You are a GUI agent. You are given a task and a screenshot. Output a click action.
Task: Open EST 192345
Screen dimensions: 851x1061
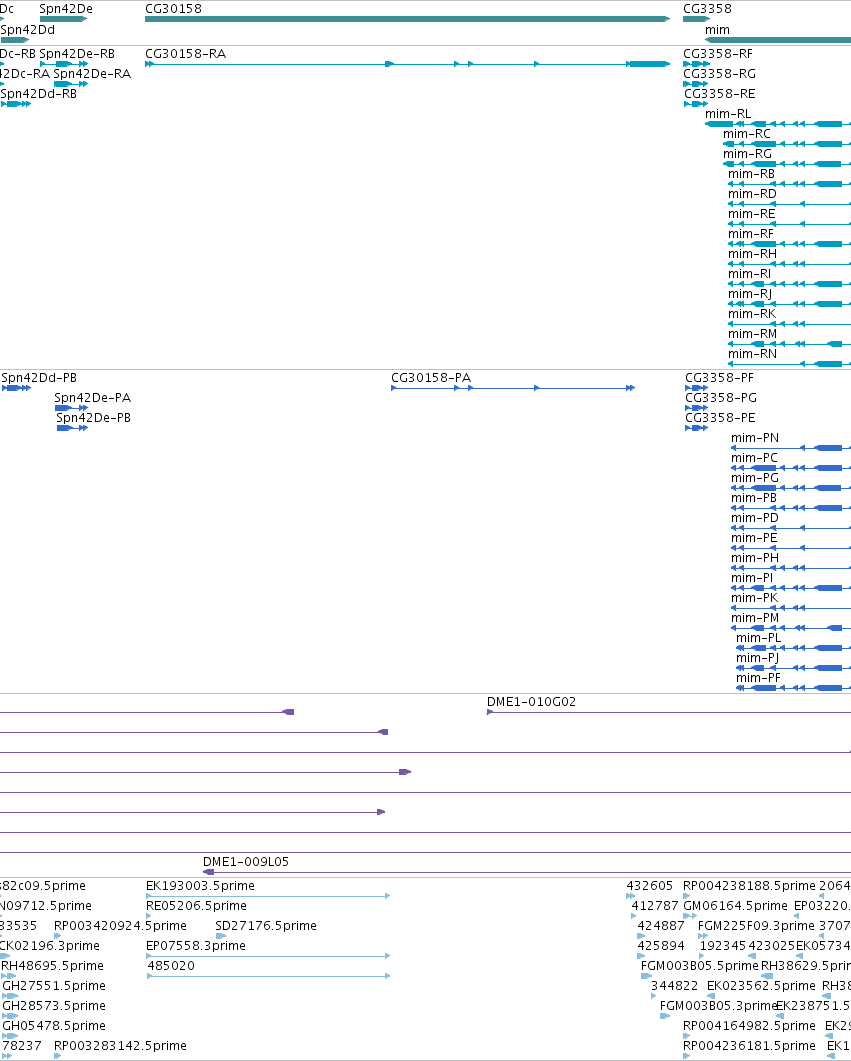(x=723, y=945)
